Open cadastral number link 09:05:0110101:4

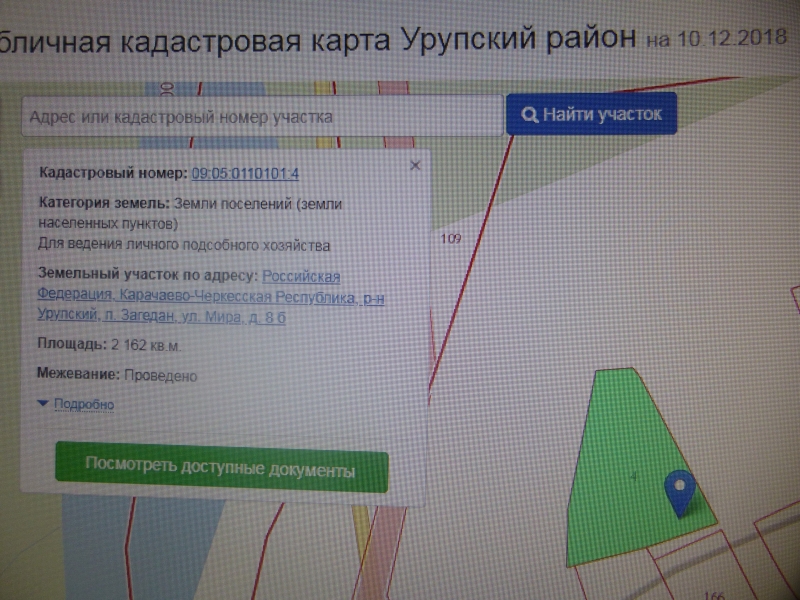[x=245, y=174]
